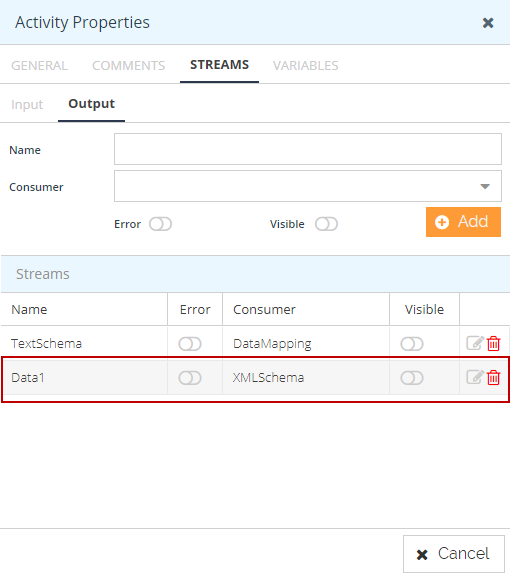Image resolution: width=510 pixels, height=577 pixels.
Task: Select the Data1 row name cell
Action: pyautogui.click(x=84, y=378)
